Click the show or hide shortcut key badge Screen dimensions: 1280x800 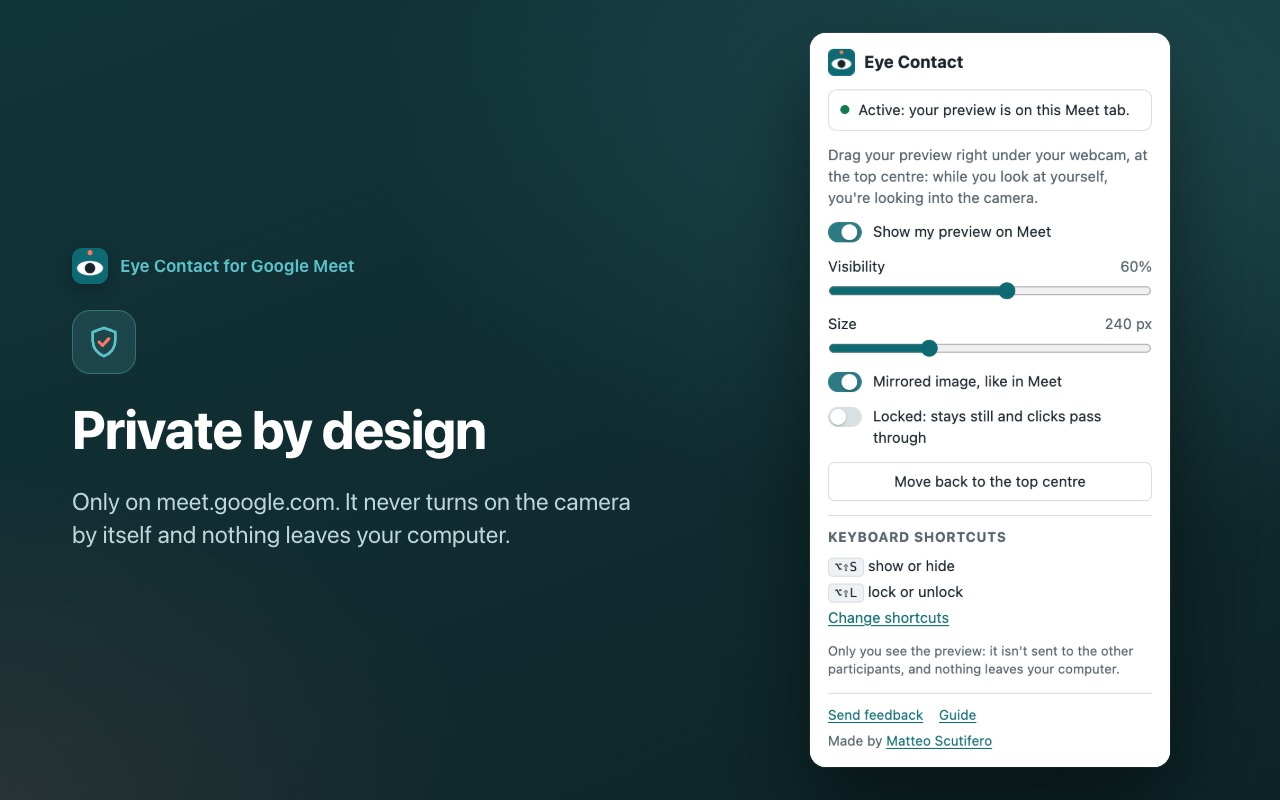[x=846, y=566]
